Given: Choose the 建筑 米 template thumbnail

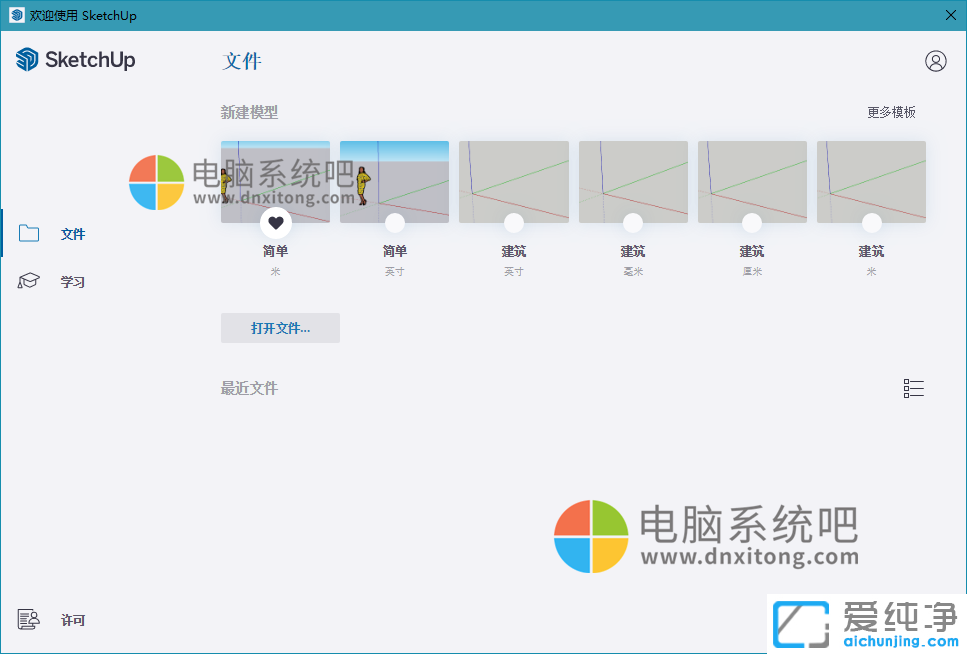Looking at the screenshot, I should pyautogui.click(x=871, y=181).
